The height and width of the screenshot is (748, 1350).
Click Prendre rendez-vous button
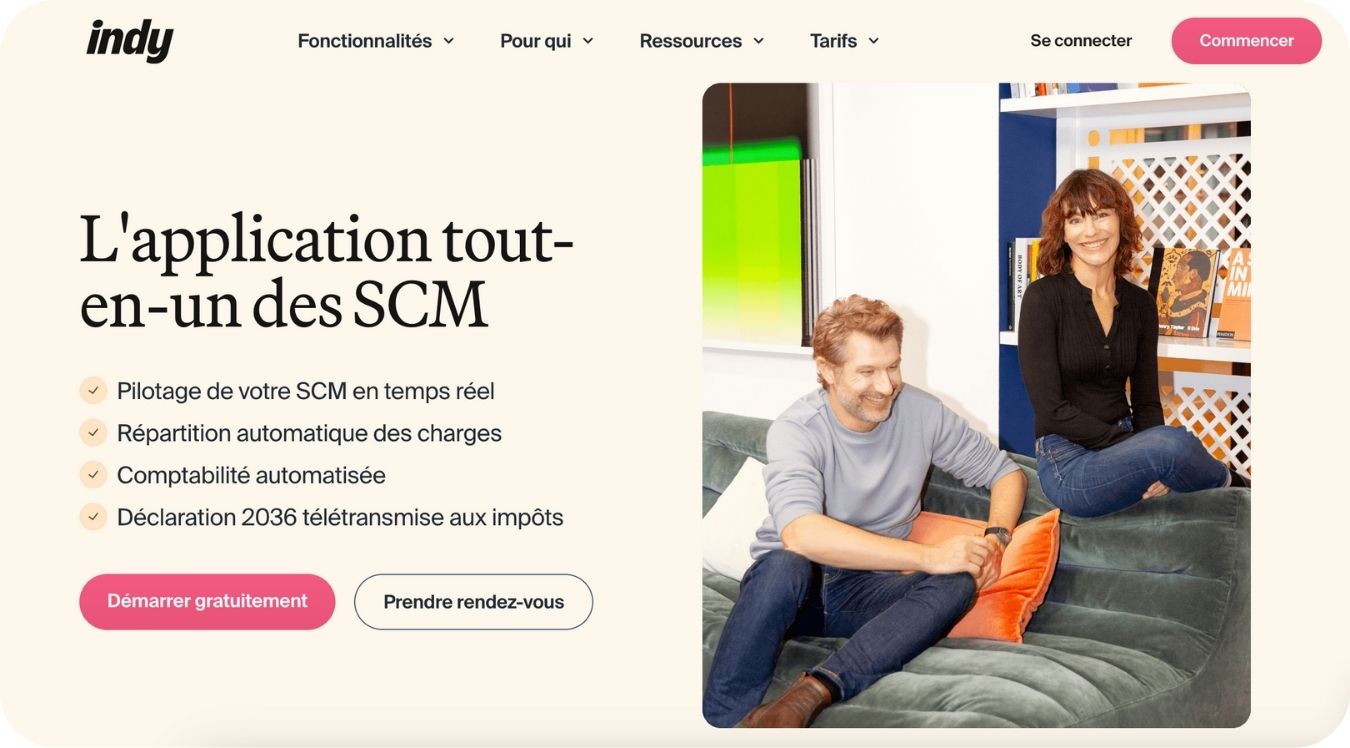[473, 602]
